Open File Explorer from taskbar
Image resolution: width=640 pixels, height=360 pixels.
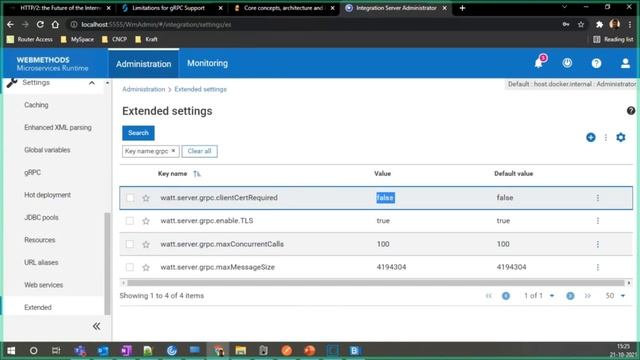click(240, 350)
